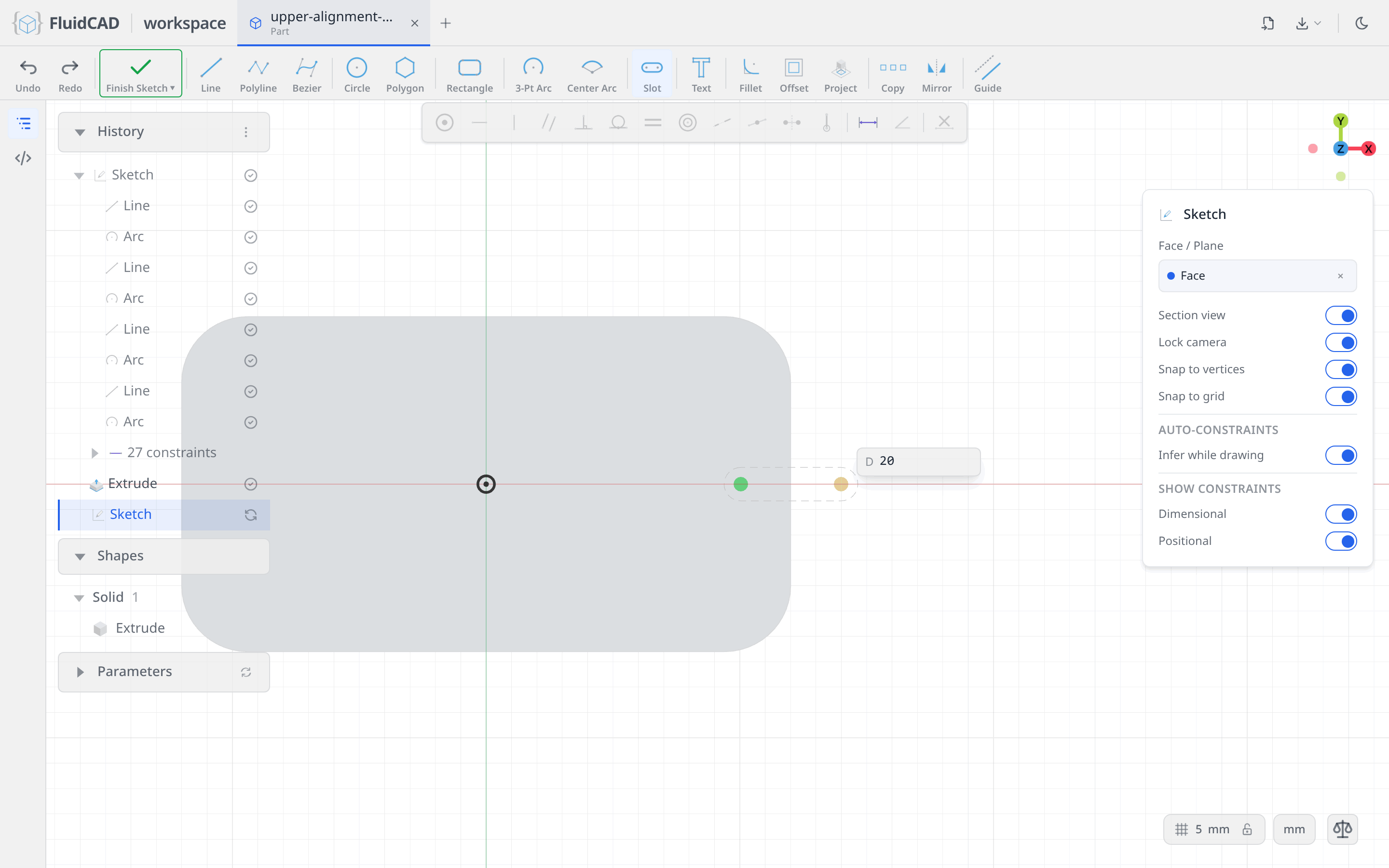Select the Project tool

tap(840, 75)
